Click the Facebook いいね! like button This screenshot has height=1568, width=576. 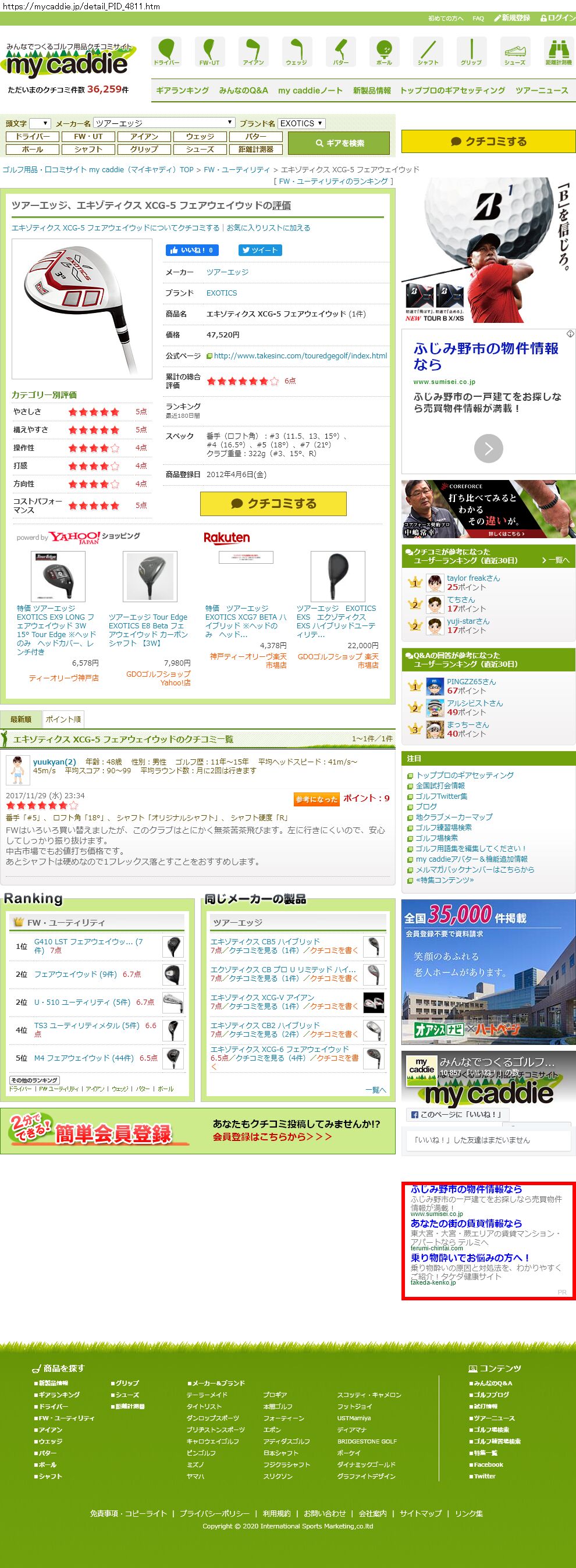click(191, 250)
